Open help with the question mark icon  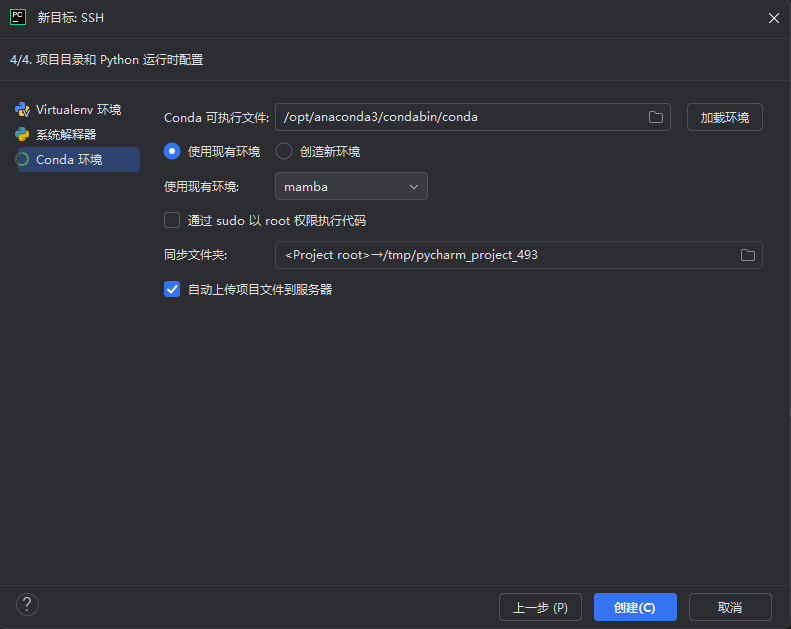pyautogui.click(x=27, y=604)
